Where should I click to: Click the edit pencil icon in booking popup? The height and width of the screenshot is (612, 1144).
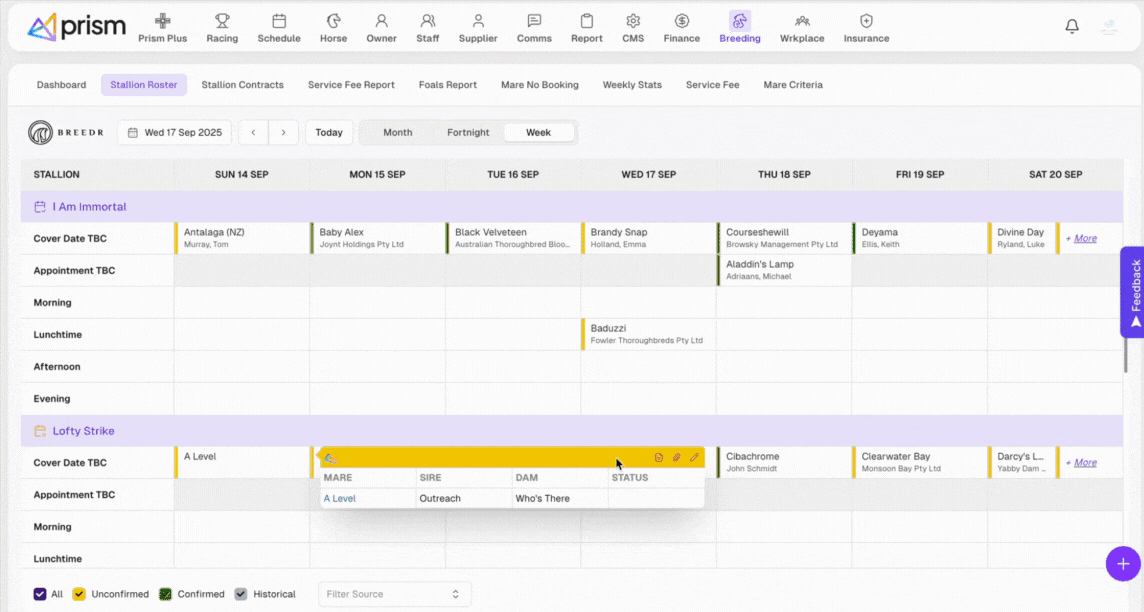click(694, 458)
